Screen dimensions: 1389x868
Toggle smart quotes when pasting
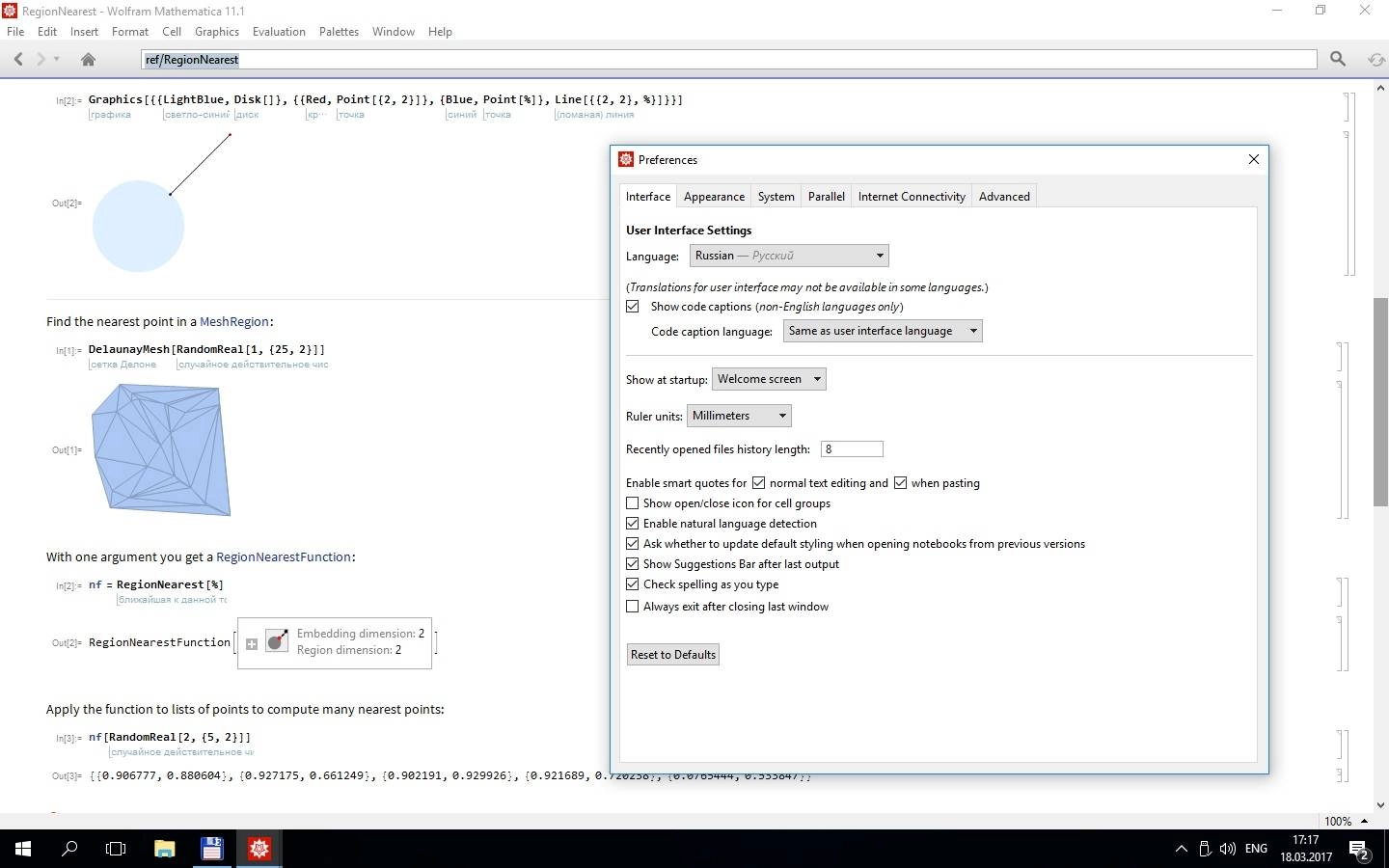click(x=900, y=482)
